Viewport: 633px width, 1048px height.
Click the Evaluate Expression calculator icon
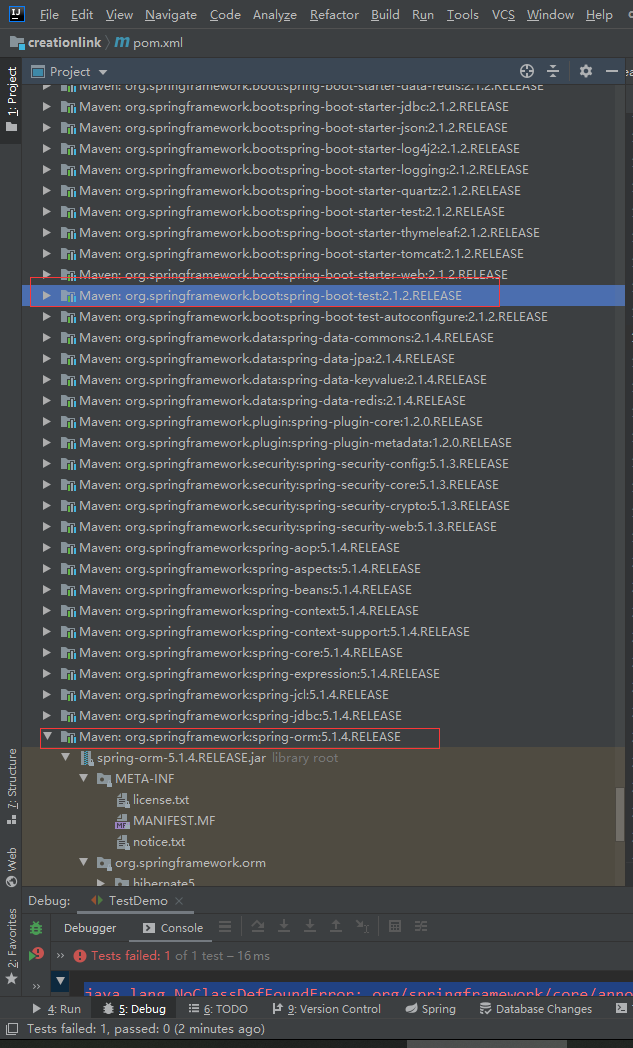(395, 926)
